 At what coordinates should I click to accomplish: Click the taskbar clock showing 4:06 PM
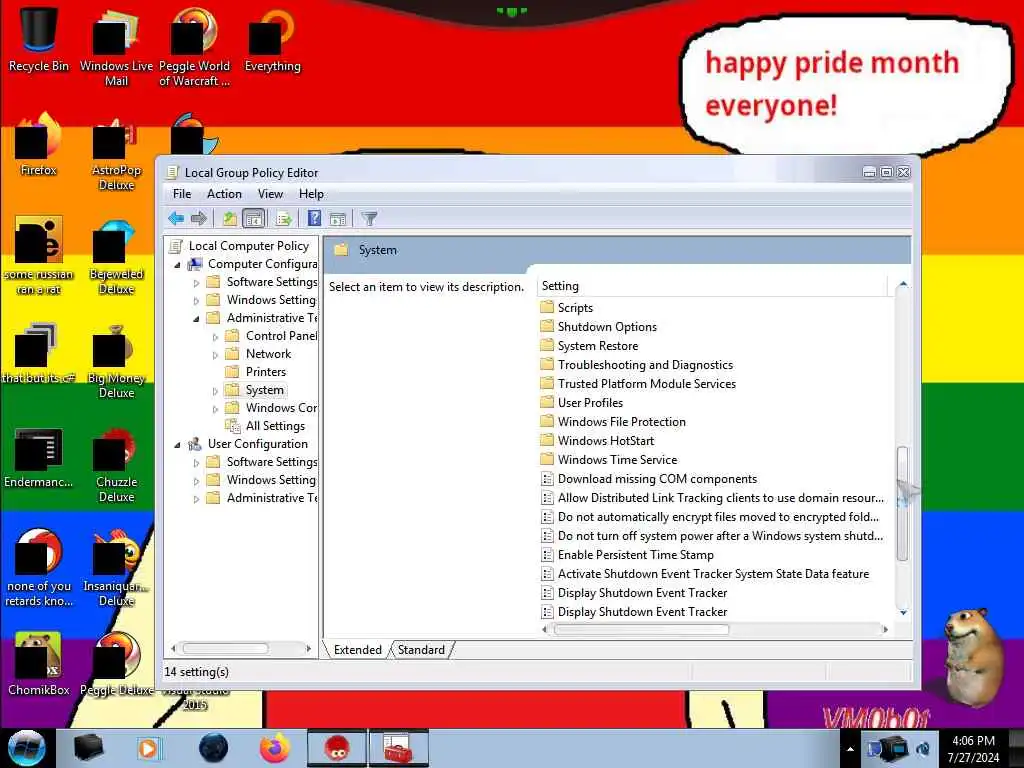click(x=973, y=749)
